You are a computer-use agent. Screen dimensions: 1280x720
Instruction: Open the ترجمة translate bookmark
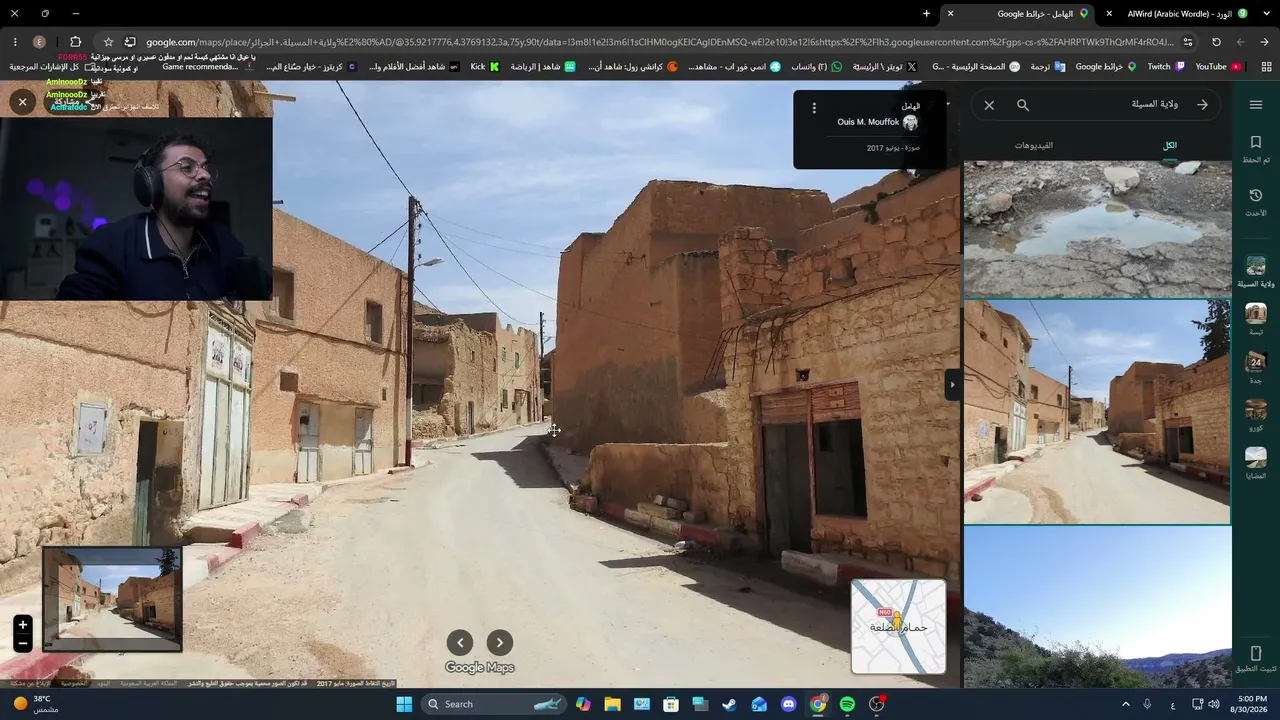pyautogui.click(x=1048, y=67)
